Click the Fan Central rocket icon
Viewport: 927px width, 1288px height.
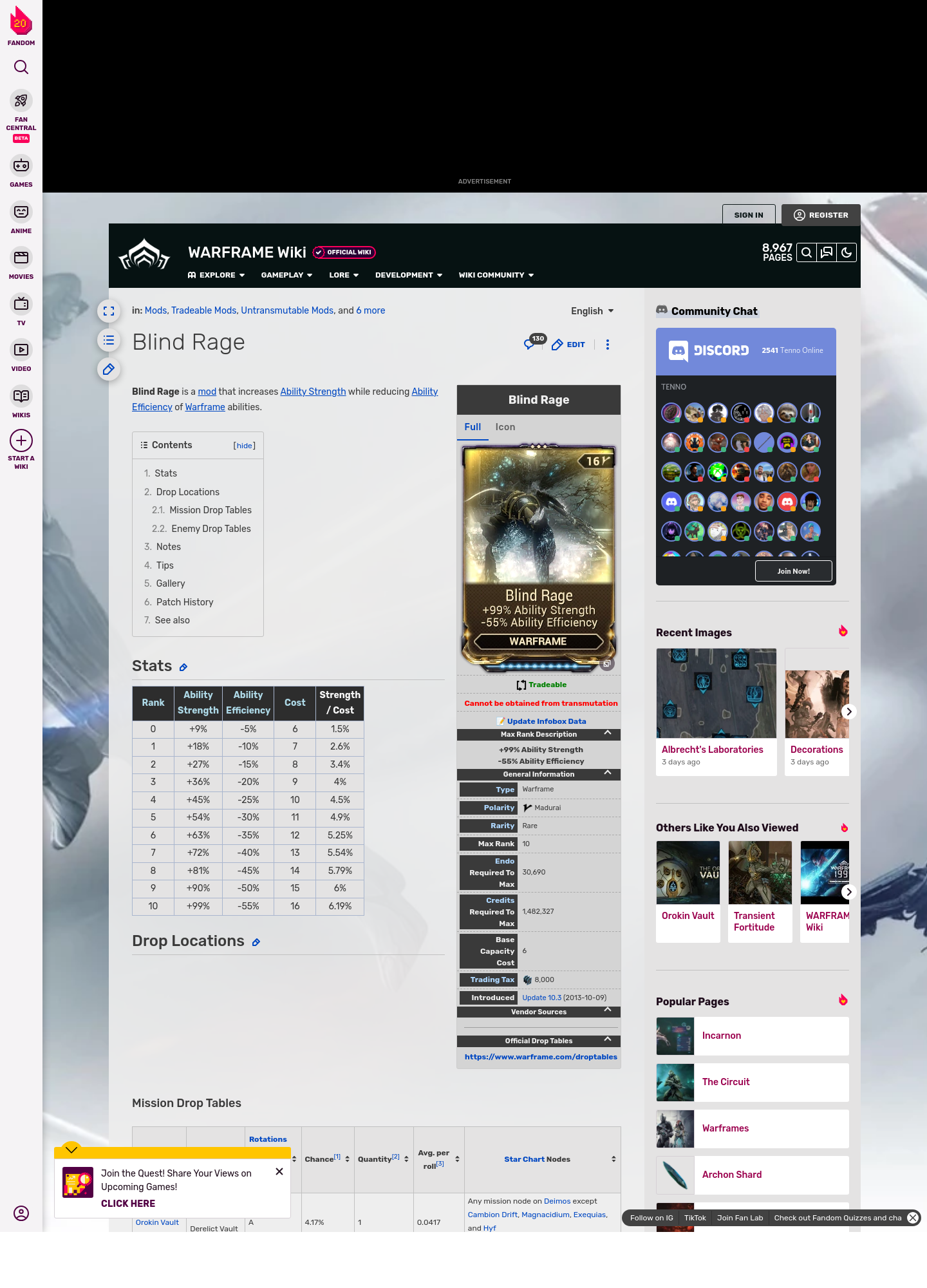pyautogui.click(x=21, y=101)
